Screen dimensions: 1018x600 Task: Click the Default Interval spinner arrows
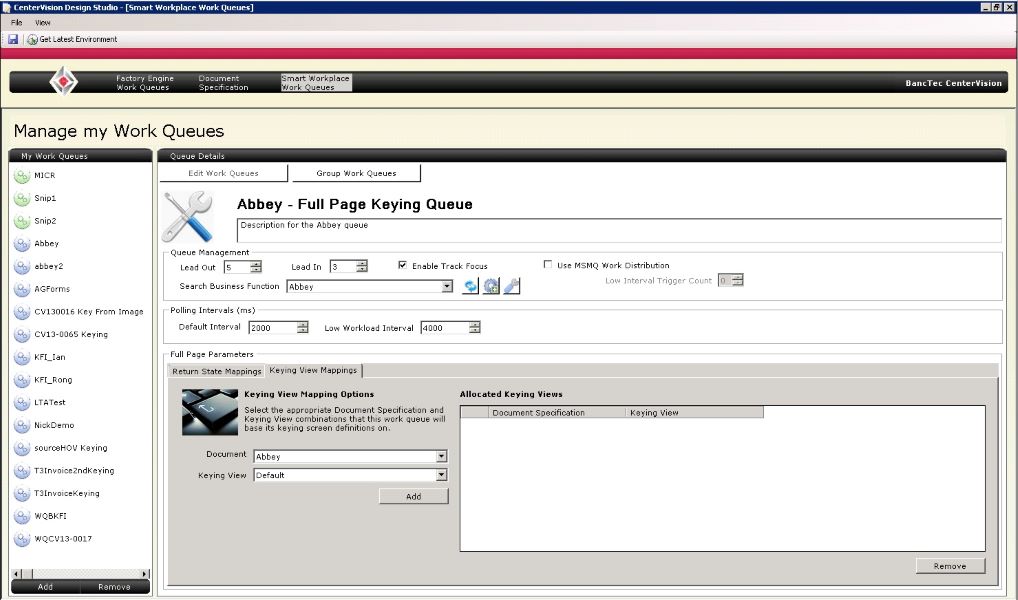click(x=303, y=328)
